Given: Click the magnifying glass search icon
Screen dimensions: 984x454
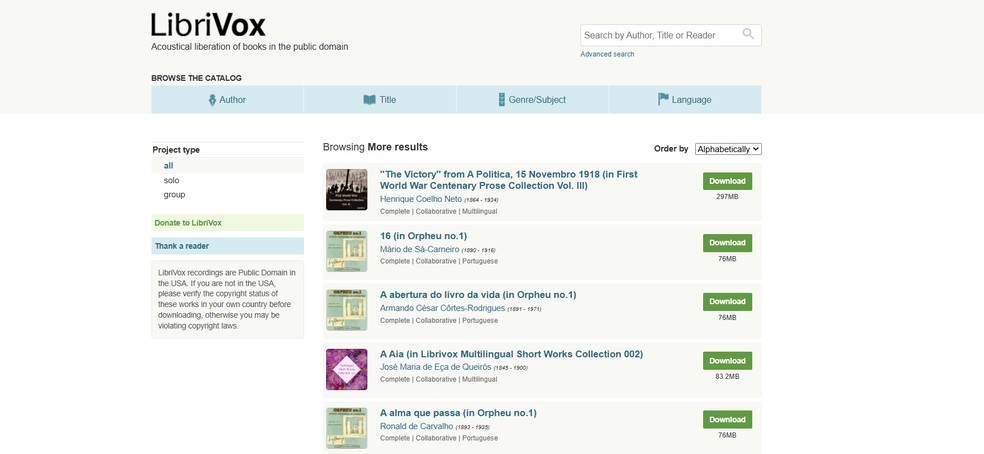Looking at the screenshot, I should (748, 34).
